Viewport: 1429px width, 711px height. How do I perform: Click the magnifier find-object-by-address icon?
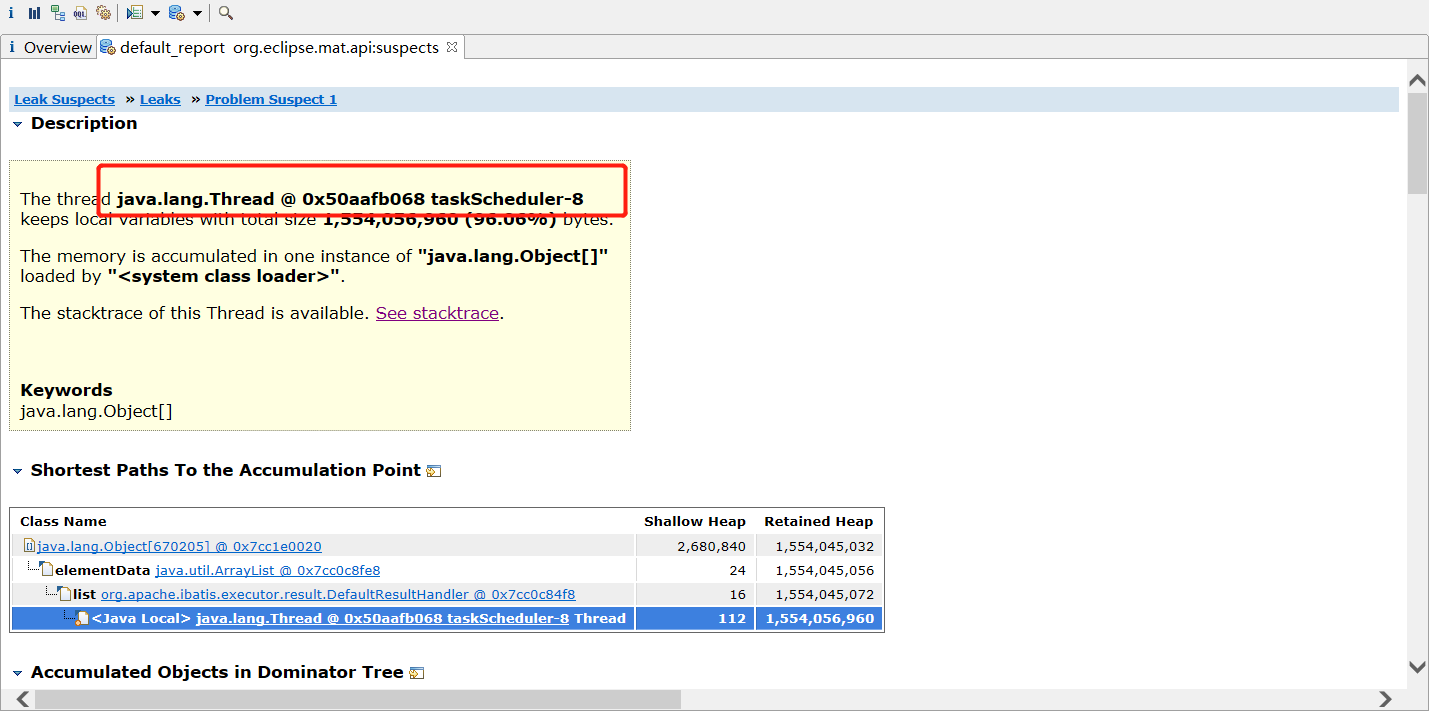226,13
